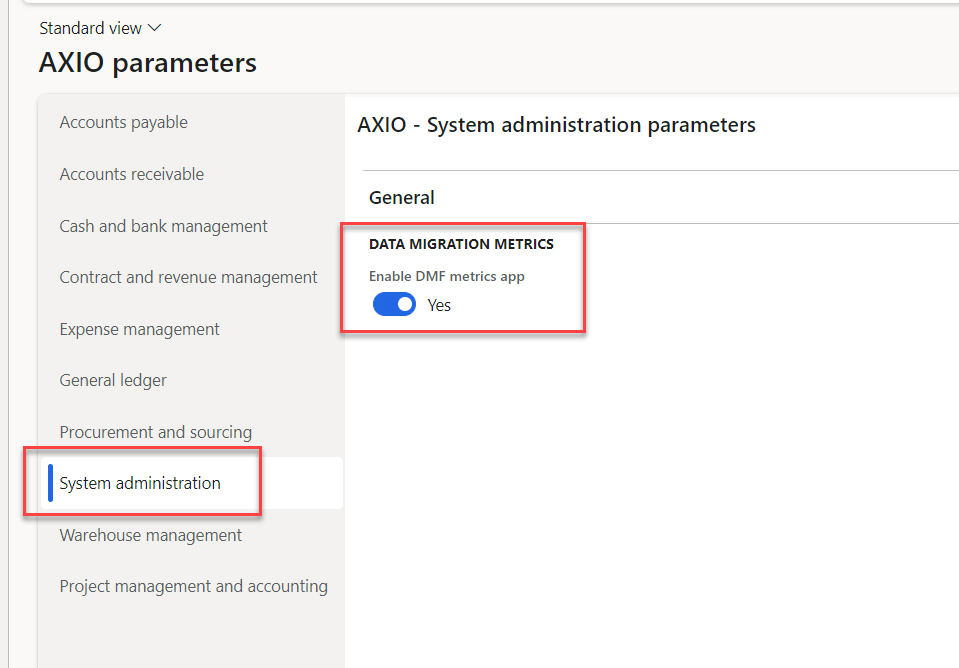Select the System administration tab
The width and height of the screenshot is (959, 668).
tap(140, 482)
